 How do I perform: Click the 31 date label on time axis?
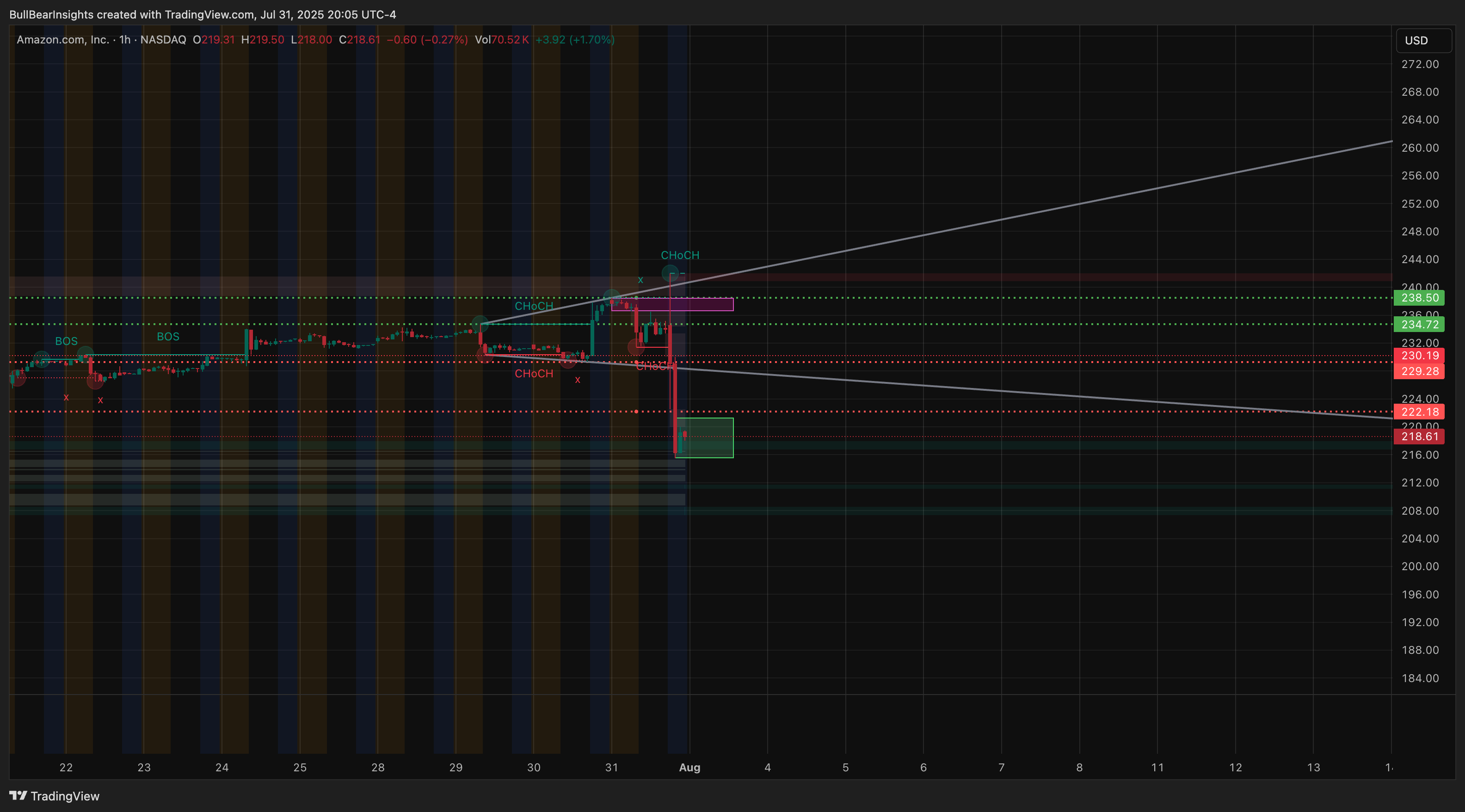point(611,767)
